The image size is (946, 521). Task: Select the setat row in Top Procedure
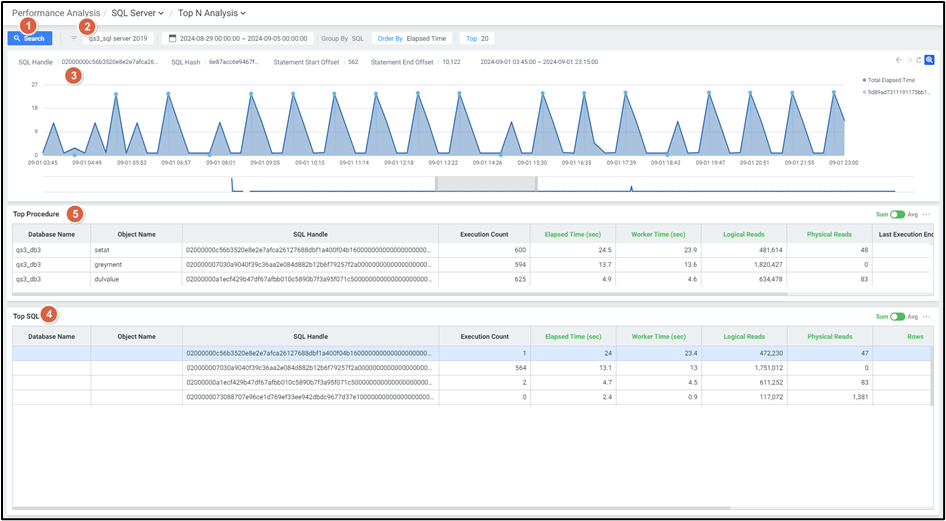pos(102,250)
